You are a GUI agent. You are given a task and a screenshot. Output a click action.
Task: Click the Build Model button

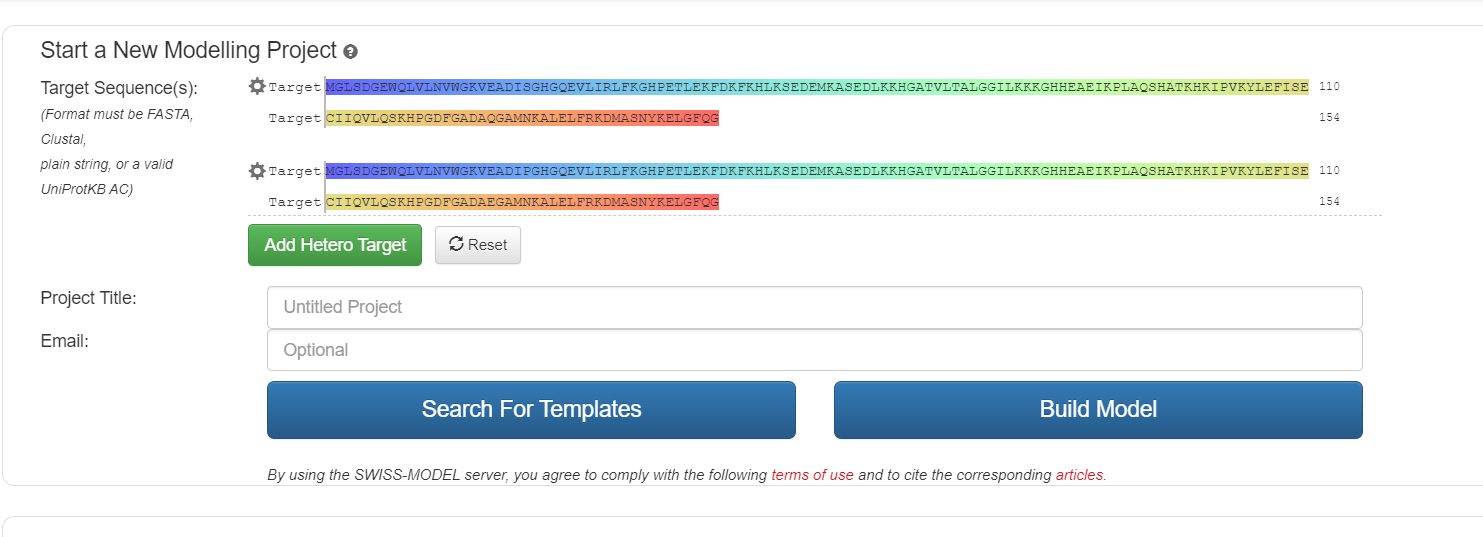pyautogui.click(x=1098, y=409)
